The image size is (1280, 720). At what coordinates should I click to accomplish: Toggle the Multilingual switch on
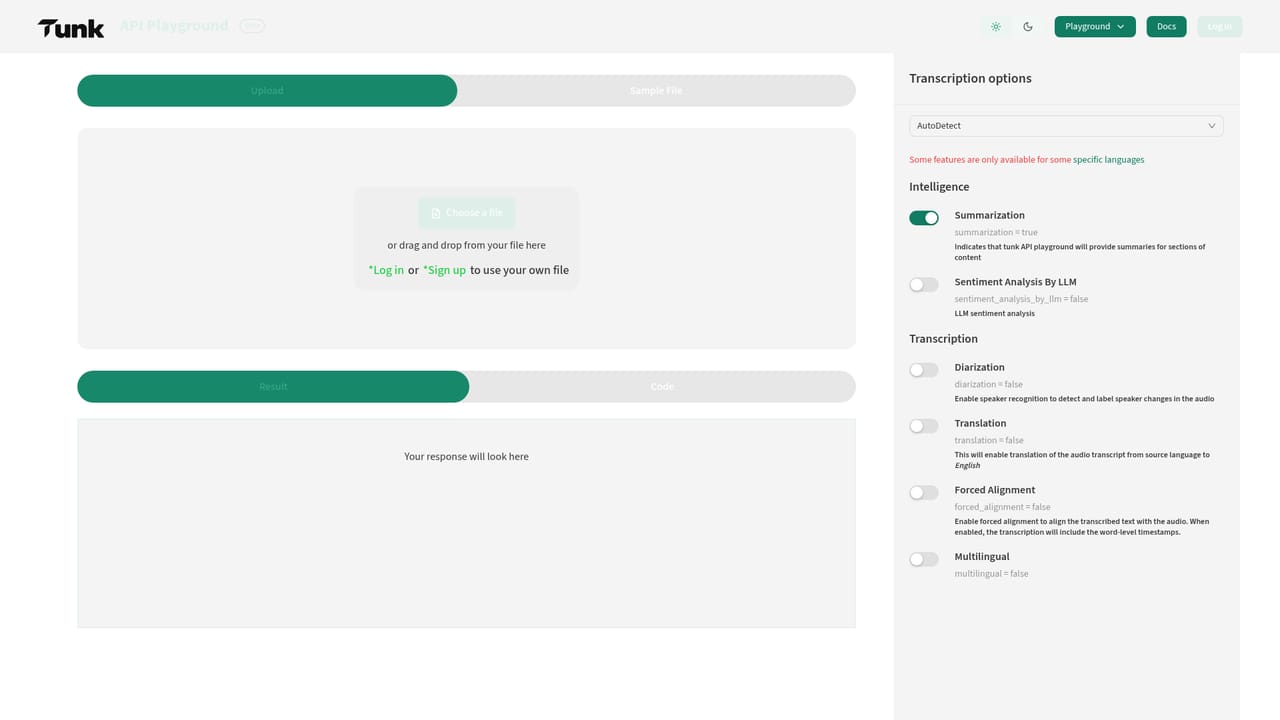(924, 560)
